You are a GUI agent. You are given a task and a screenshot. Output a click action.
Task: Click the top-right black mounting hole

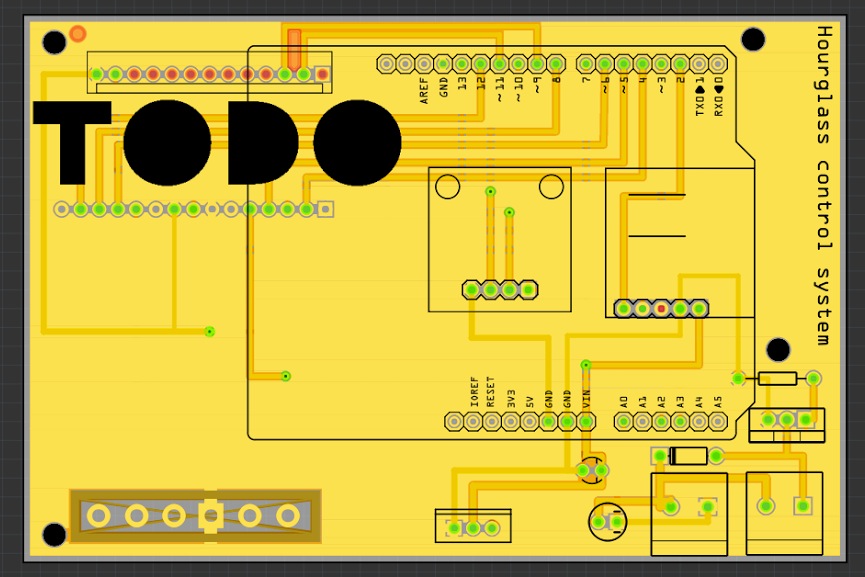click(x=753, y=40)
